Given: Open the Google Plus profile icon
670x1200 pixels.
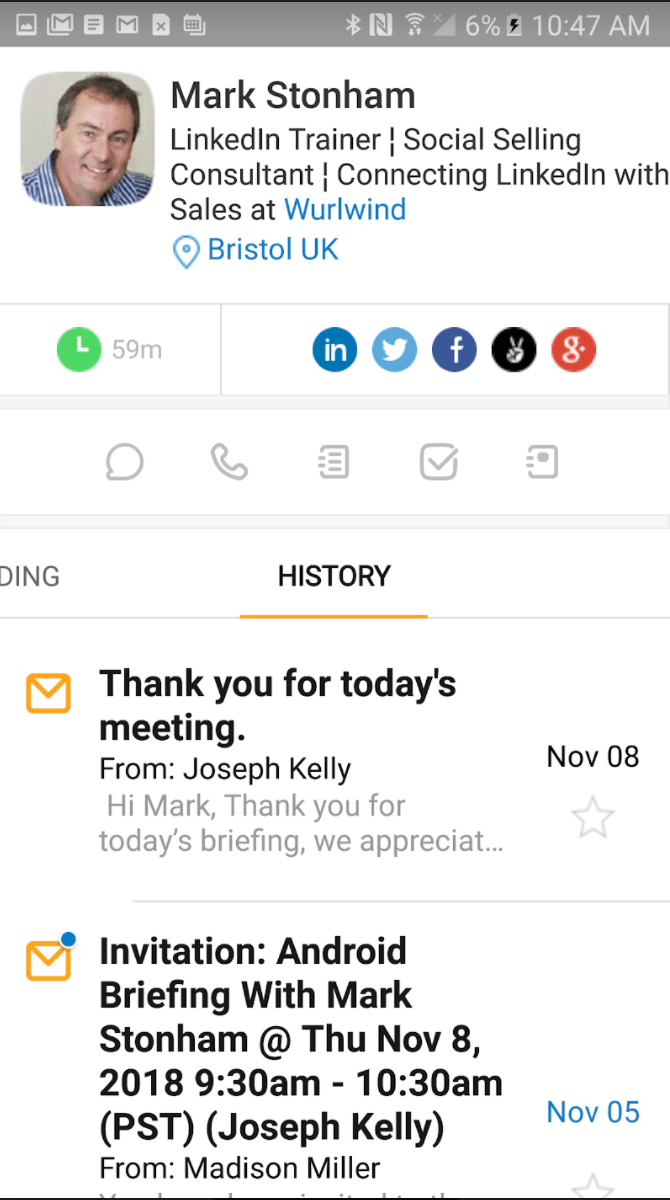Looking at the screenshot, I should point(573,350).
